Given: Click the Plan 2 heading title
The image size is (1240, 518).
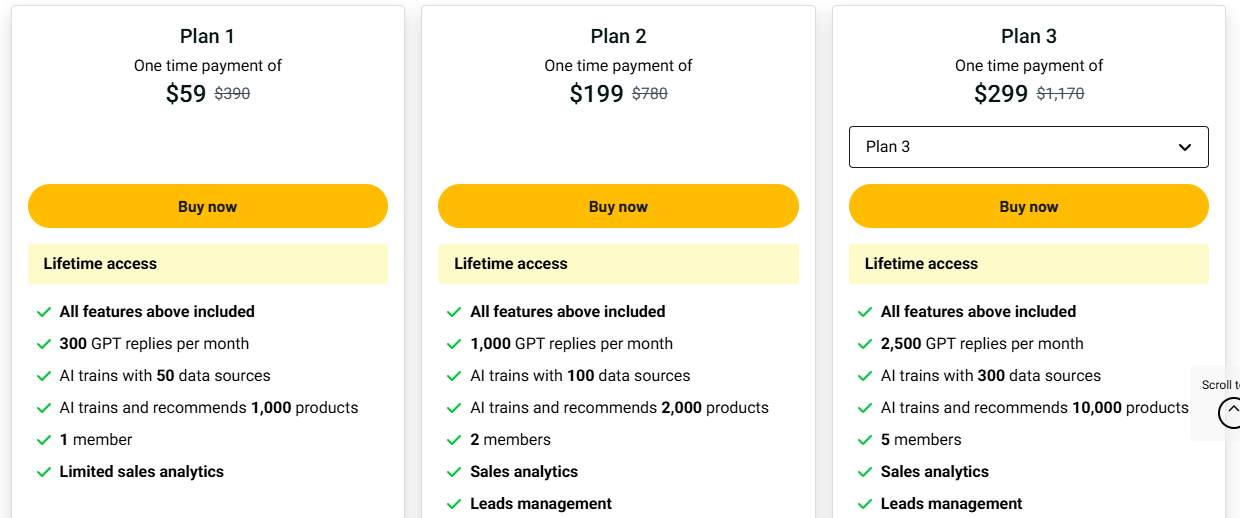Looking at the screenshot, I should (x=618, y=36).
